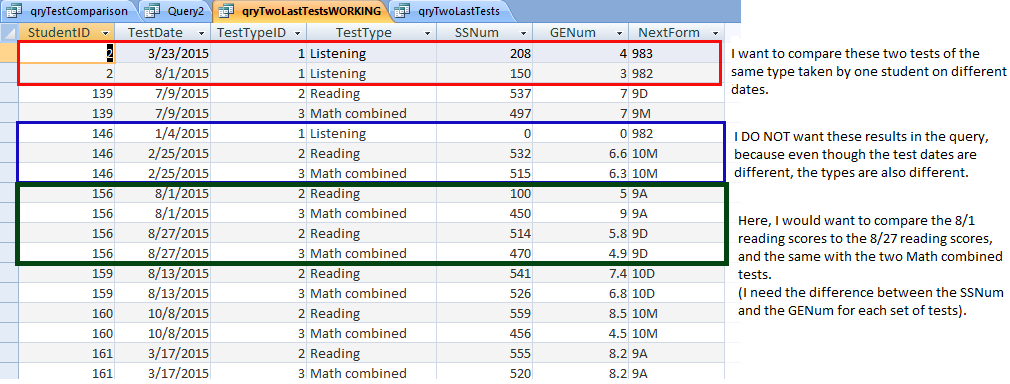Open the TestType column filter dropdown
Image resolution: width=1010 pixels, height=384 pixels.
click(x=428, y=33)
